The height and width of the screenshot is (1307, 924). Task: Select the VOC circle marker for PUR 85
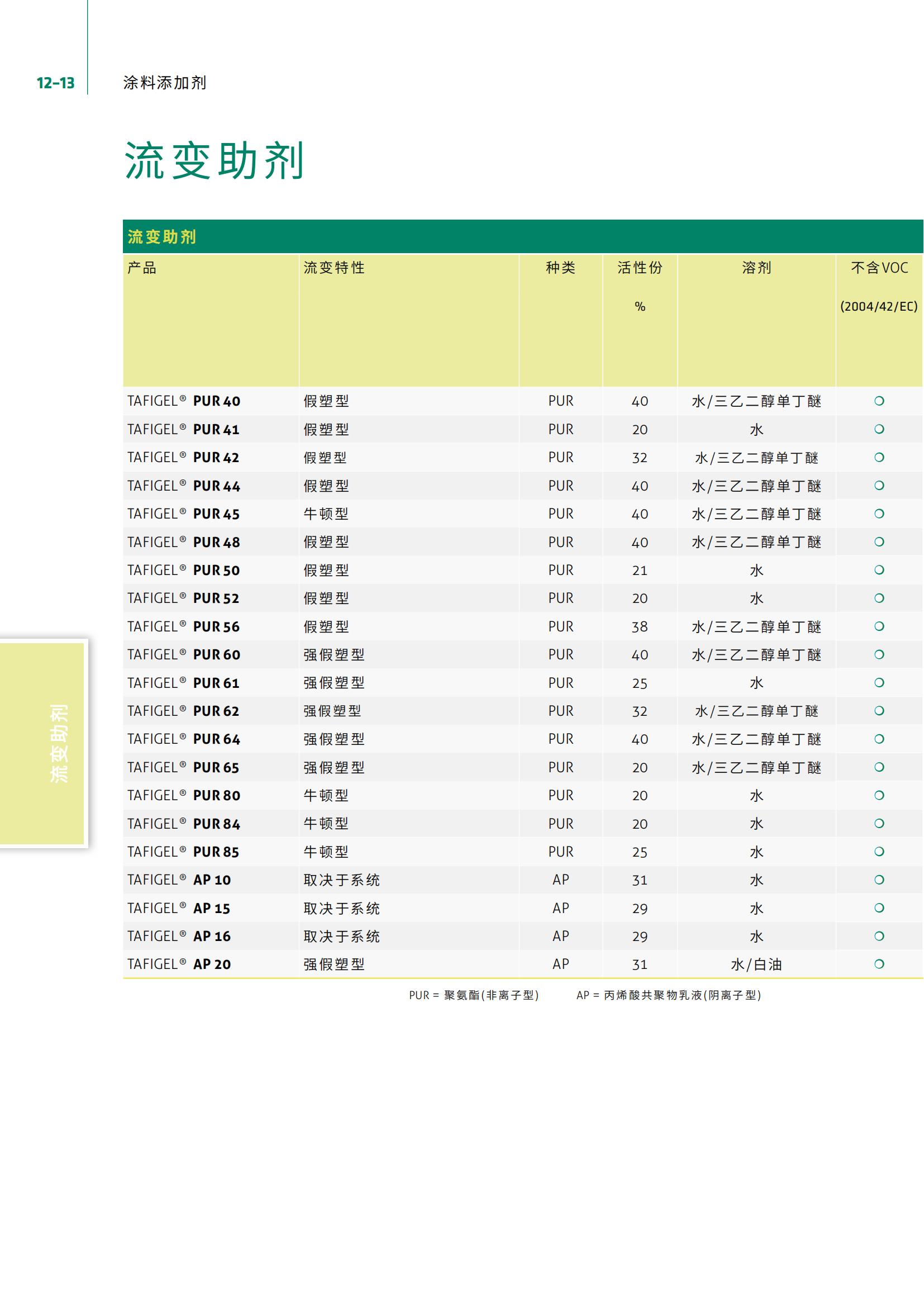point(879,852)
